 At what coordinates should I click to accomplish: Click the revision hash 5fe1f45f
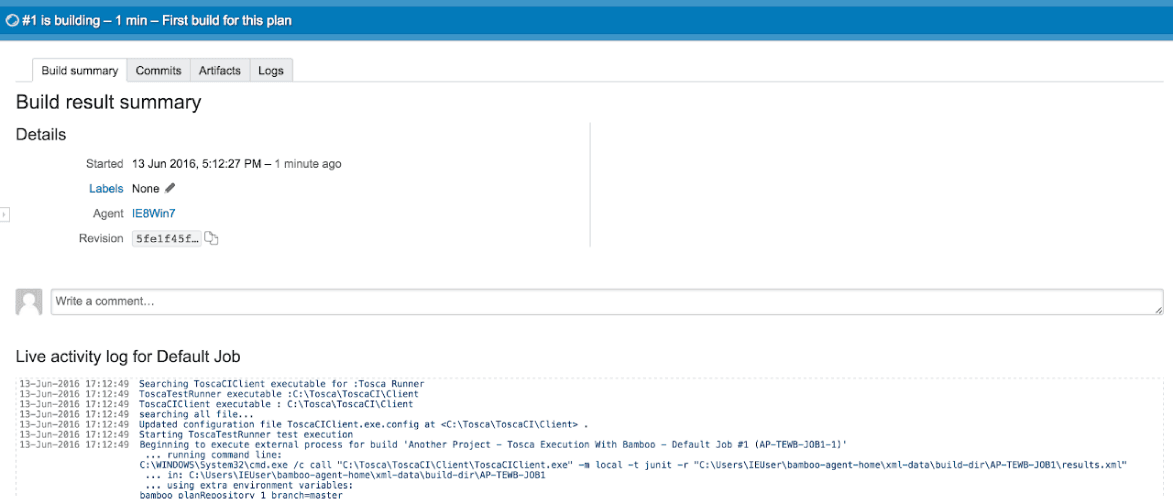tap(166, 239)
